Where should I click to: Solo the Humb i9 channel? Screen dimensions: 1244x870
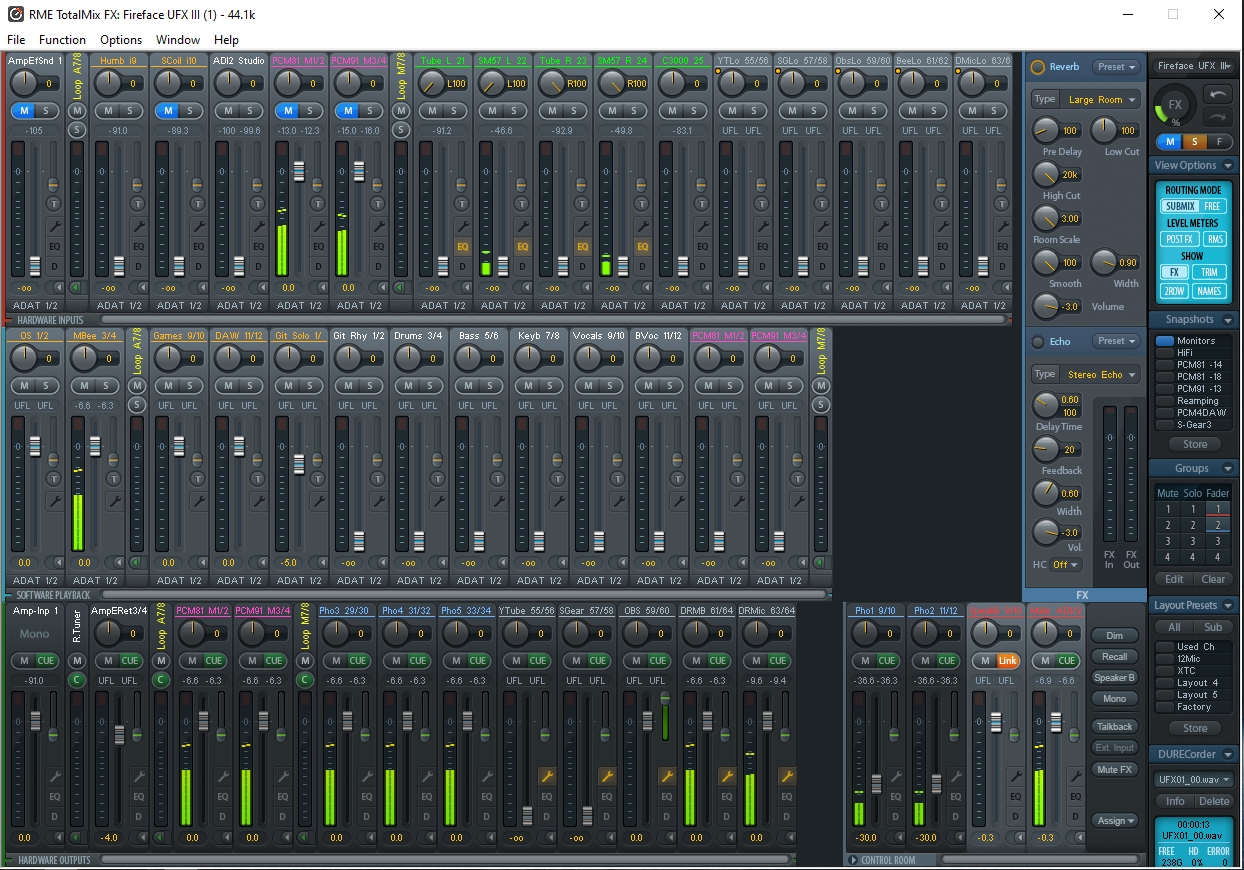tap(130, 110)
